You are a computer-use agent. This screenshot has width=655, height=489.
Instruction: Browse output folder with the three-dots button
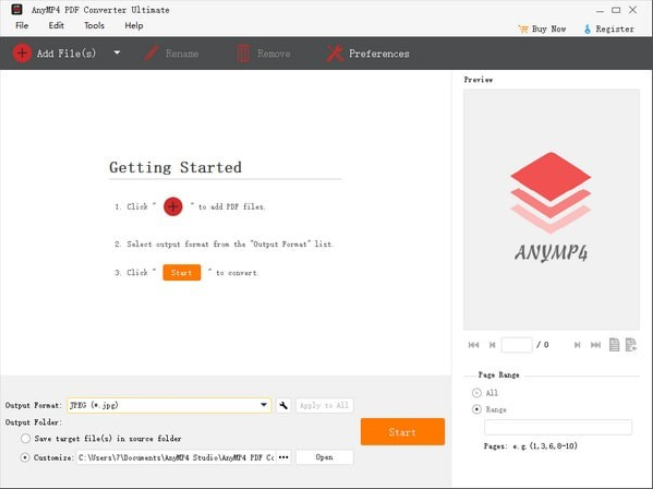284,457
